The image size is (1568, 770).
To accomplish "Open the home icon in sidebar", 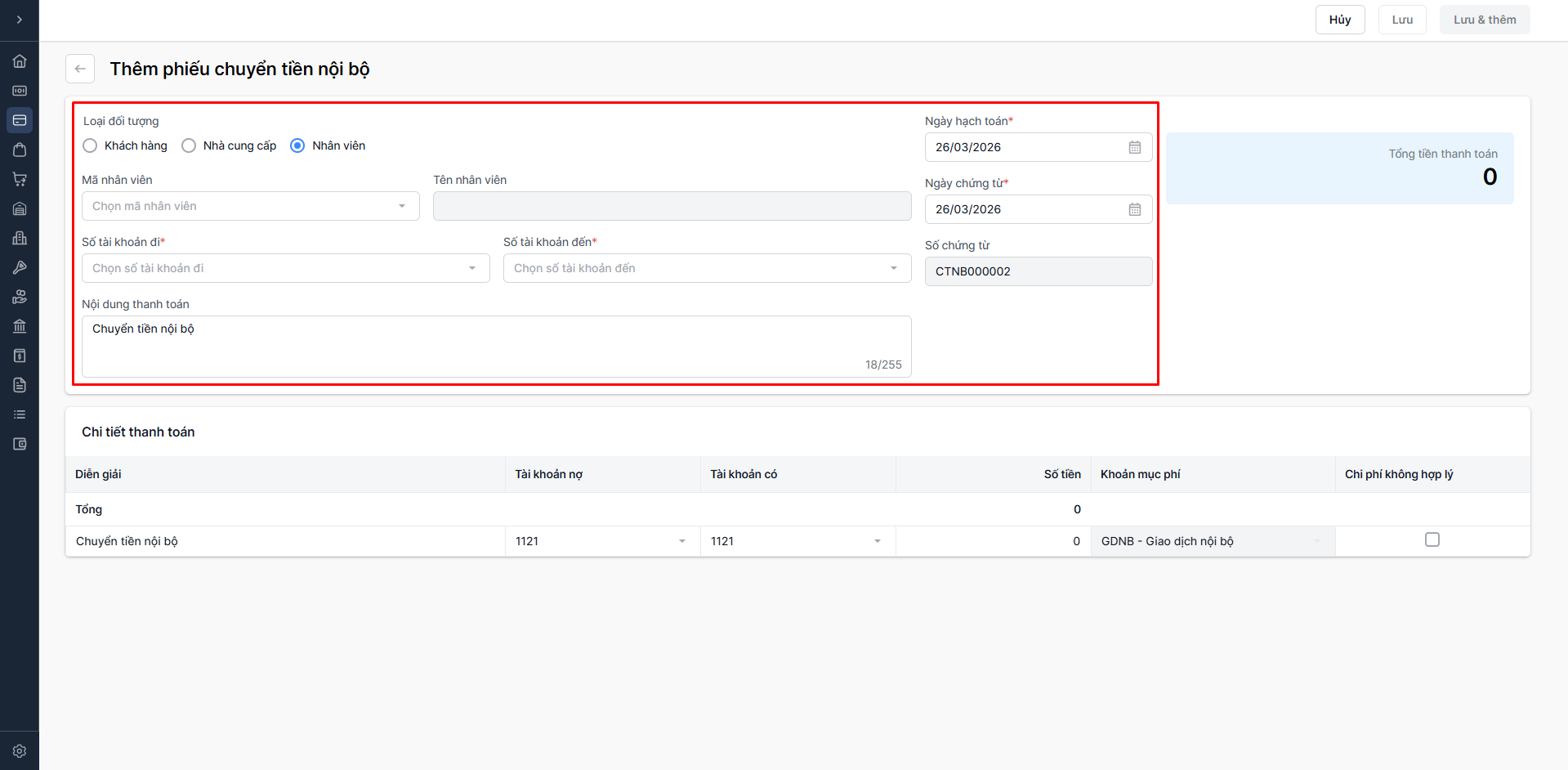I will tap(20, 61).
